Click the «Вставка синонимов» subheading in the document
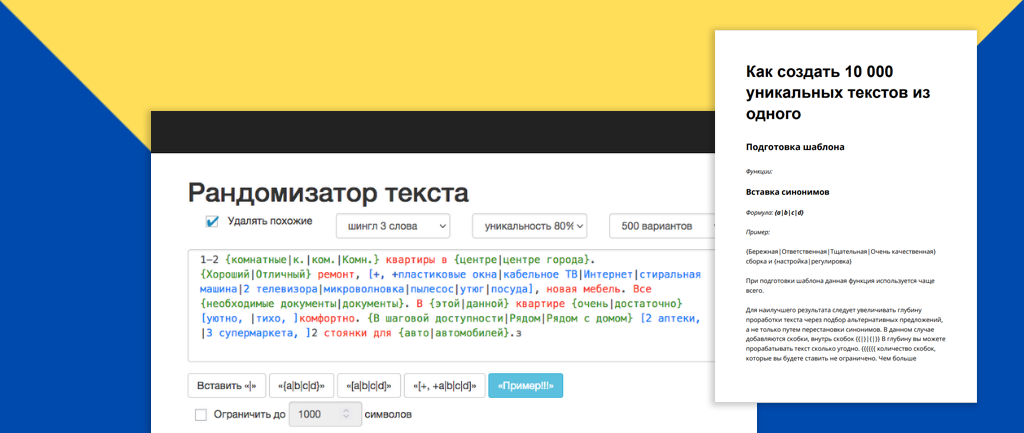Viewport: 1024px width, 433px height. coord(789,191)
